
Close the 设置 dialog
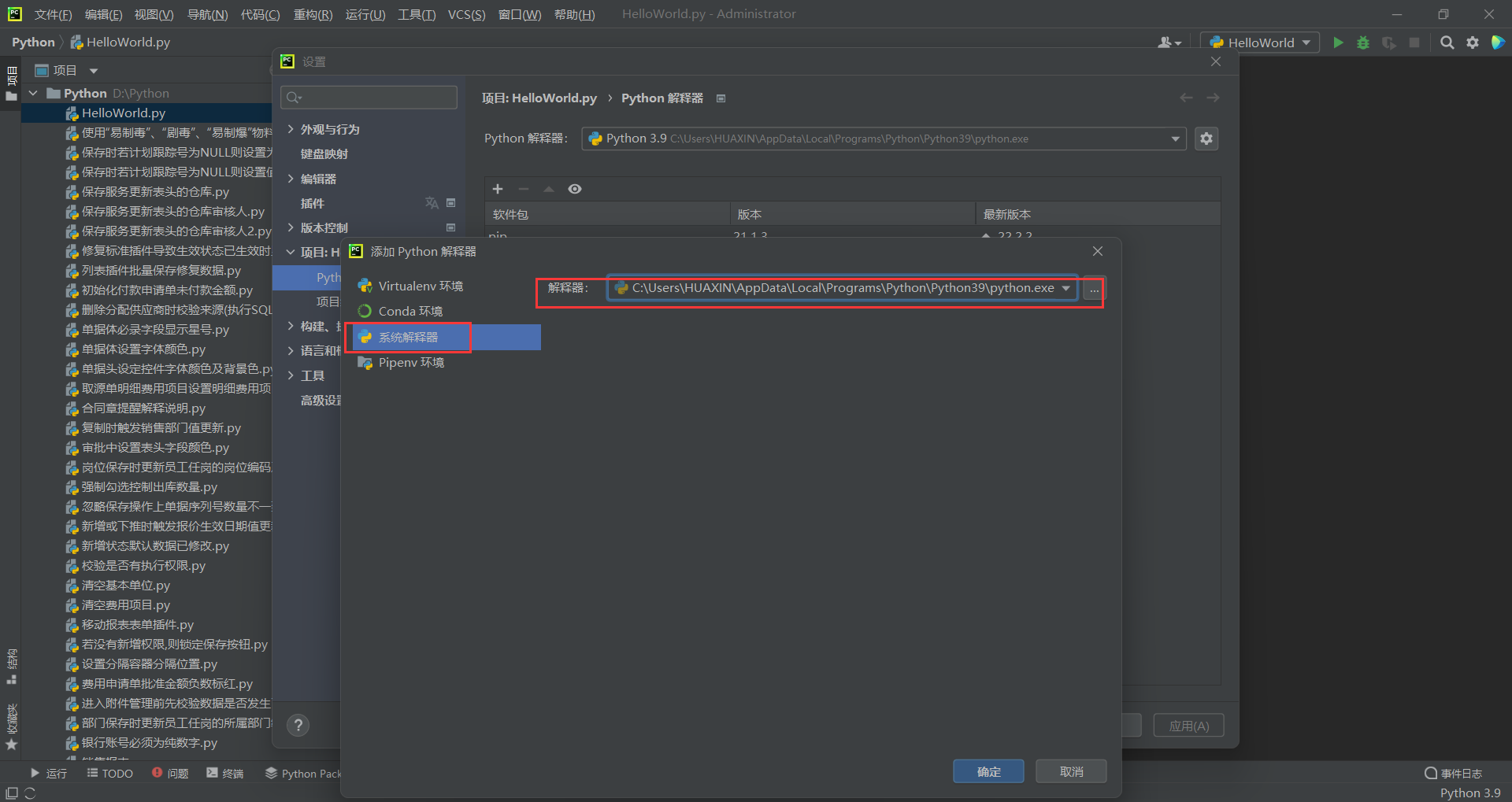[1216, 61]
